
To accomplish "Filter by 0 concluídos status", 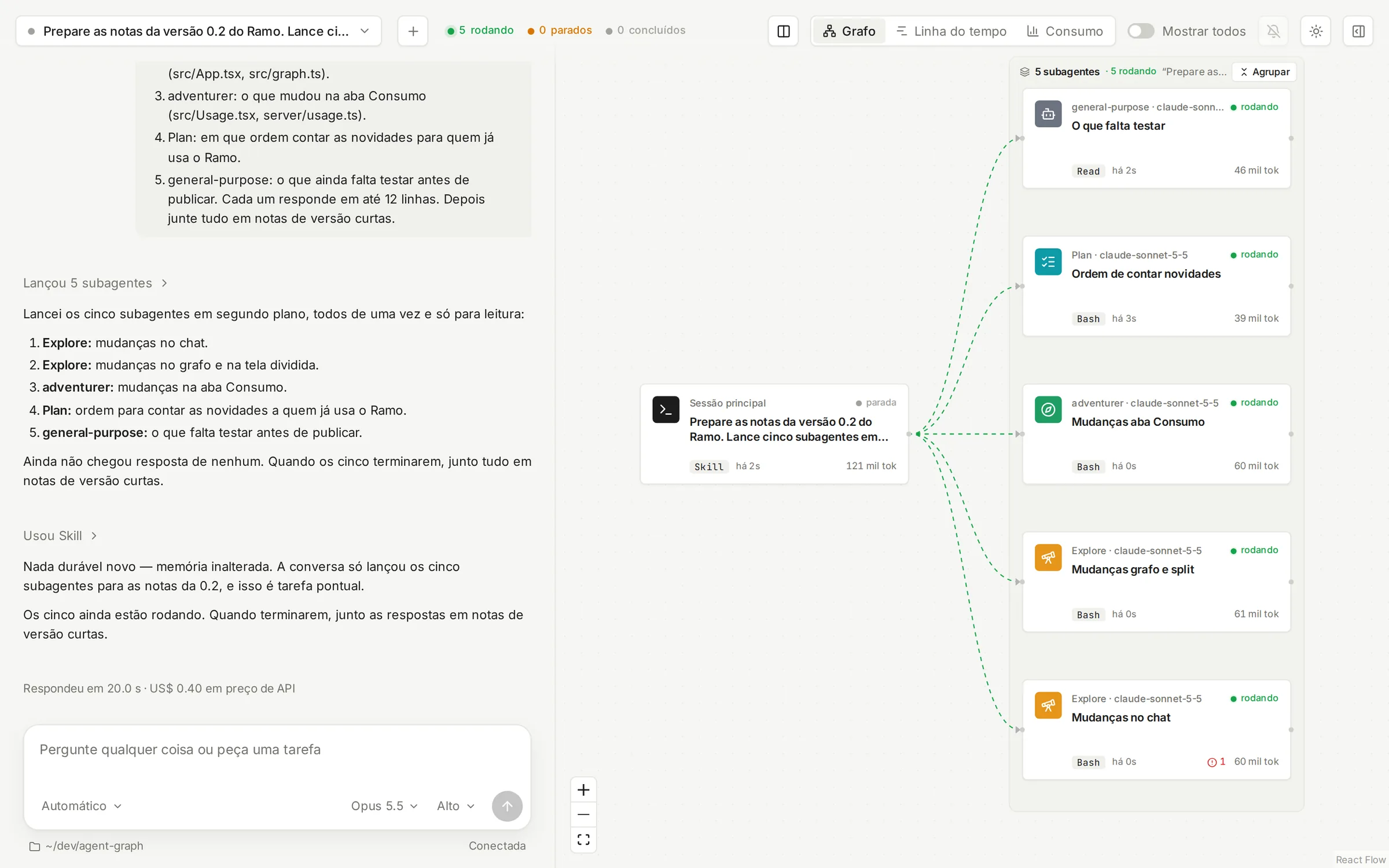I will [645, 30].
